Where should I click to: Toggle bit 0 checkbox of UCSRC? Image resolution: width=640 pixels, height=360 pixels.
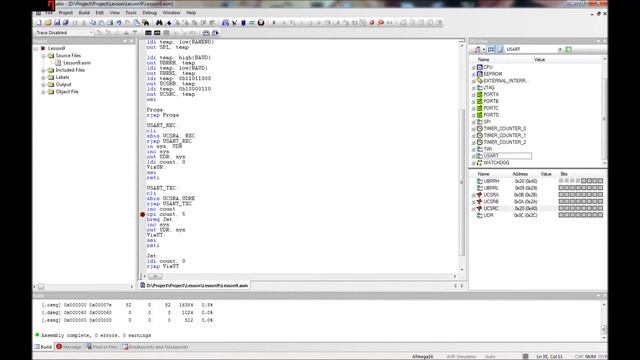(x=600, y=208)
